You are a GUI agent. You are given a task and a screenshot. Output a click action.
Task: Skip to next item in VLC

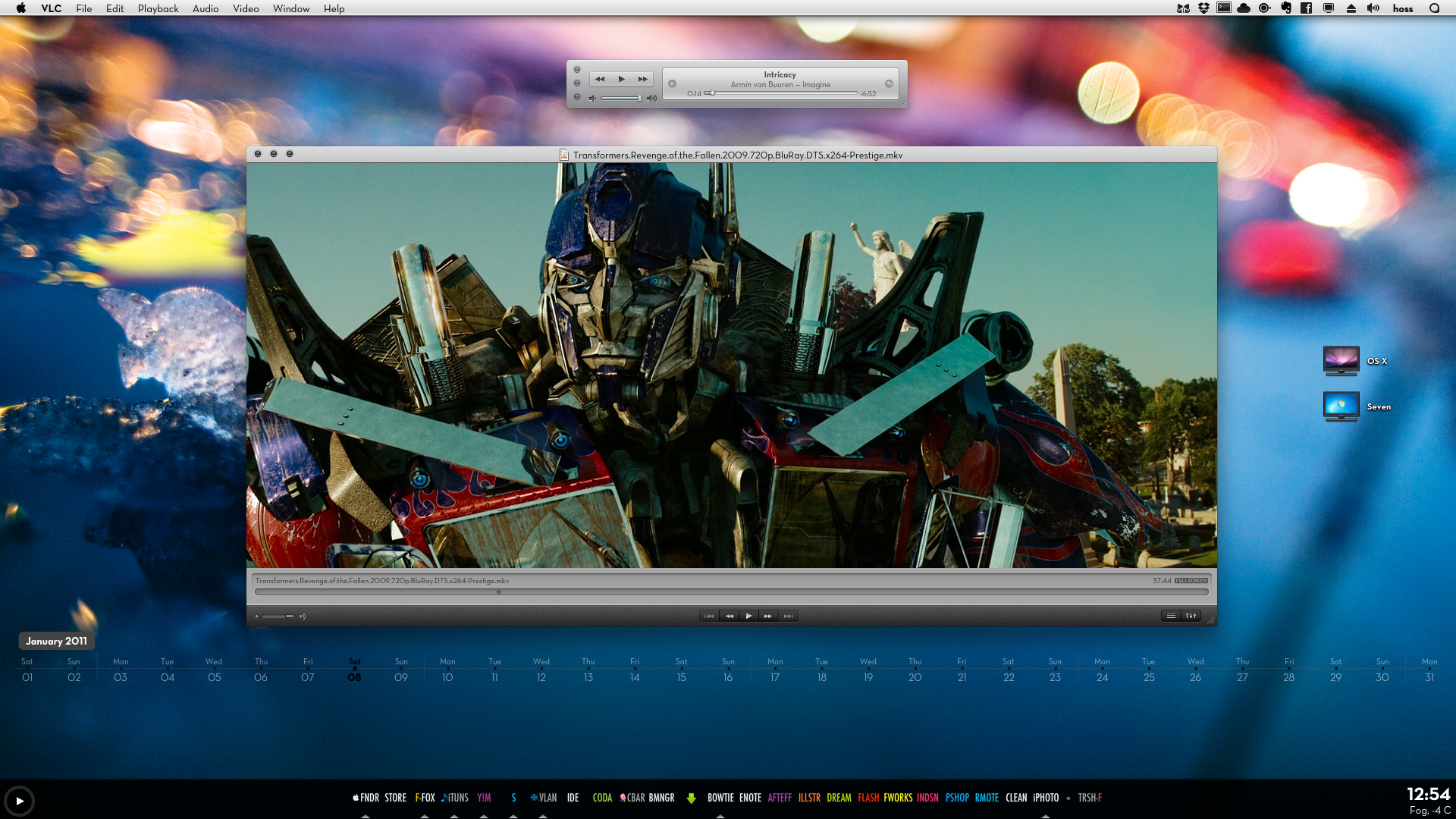pos(788,616)
